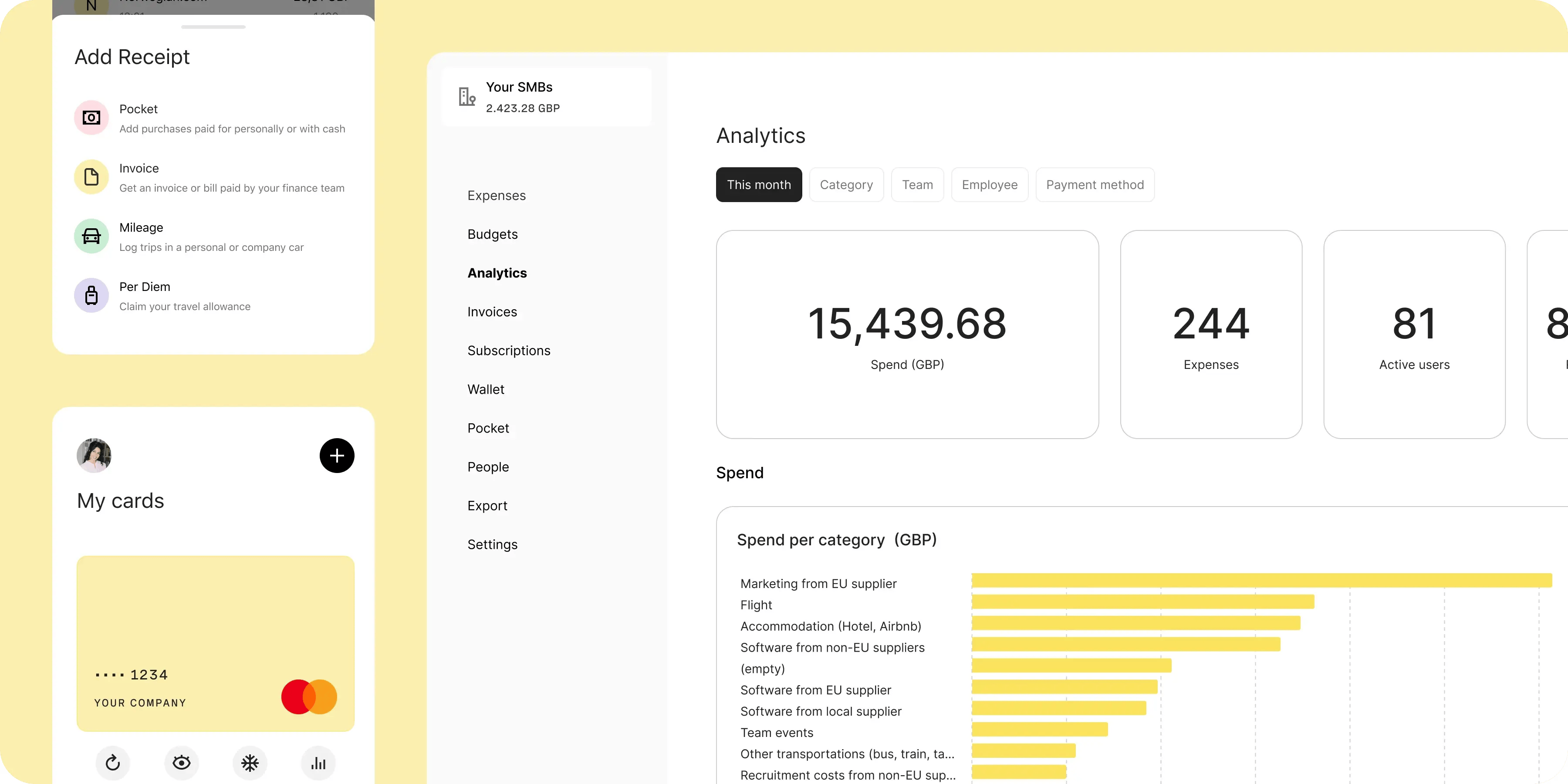Switch to the Employee tab
This screenshot has height=784, width=1568.
989,184
